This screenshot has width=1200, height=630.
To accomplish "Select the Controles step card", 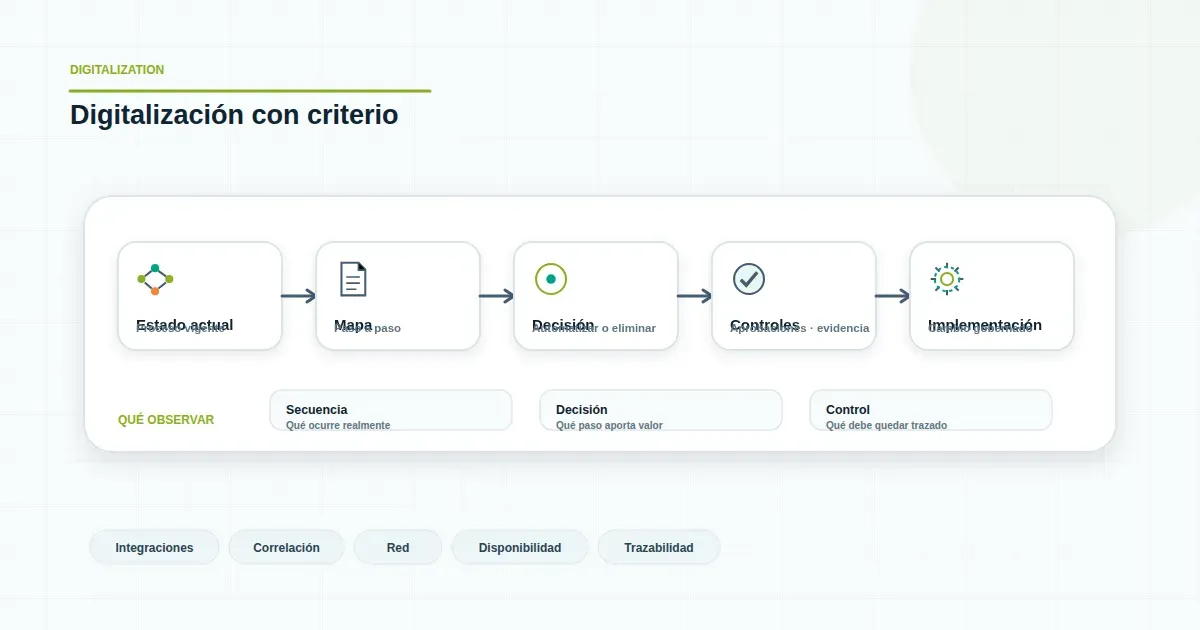I will click(x=794, y=296).
